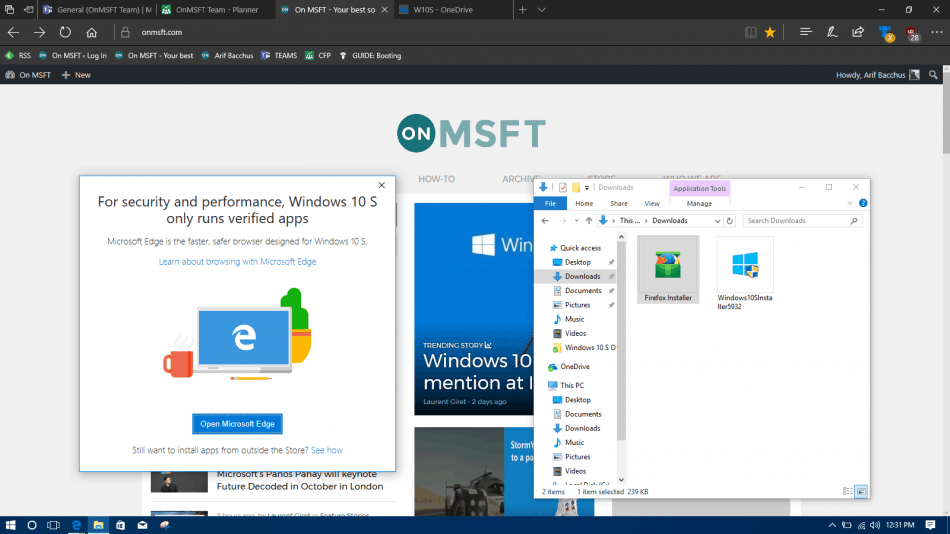The image size is (950, 534).
Task: Select Documents under Quick access
Action: point(582,290)
